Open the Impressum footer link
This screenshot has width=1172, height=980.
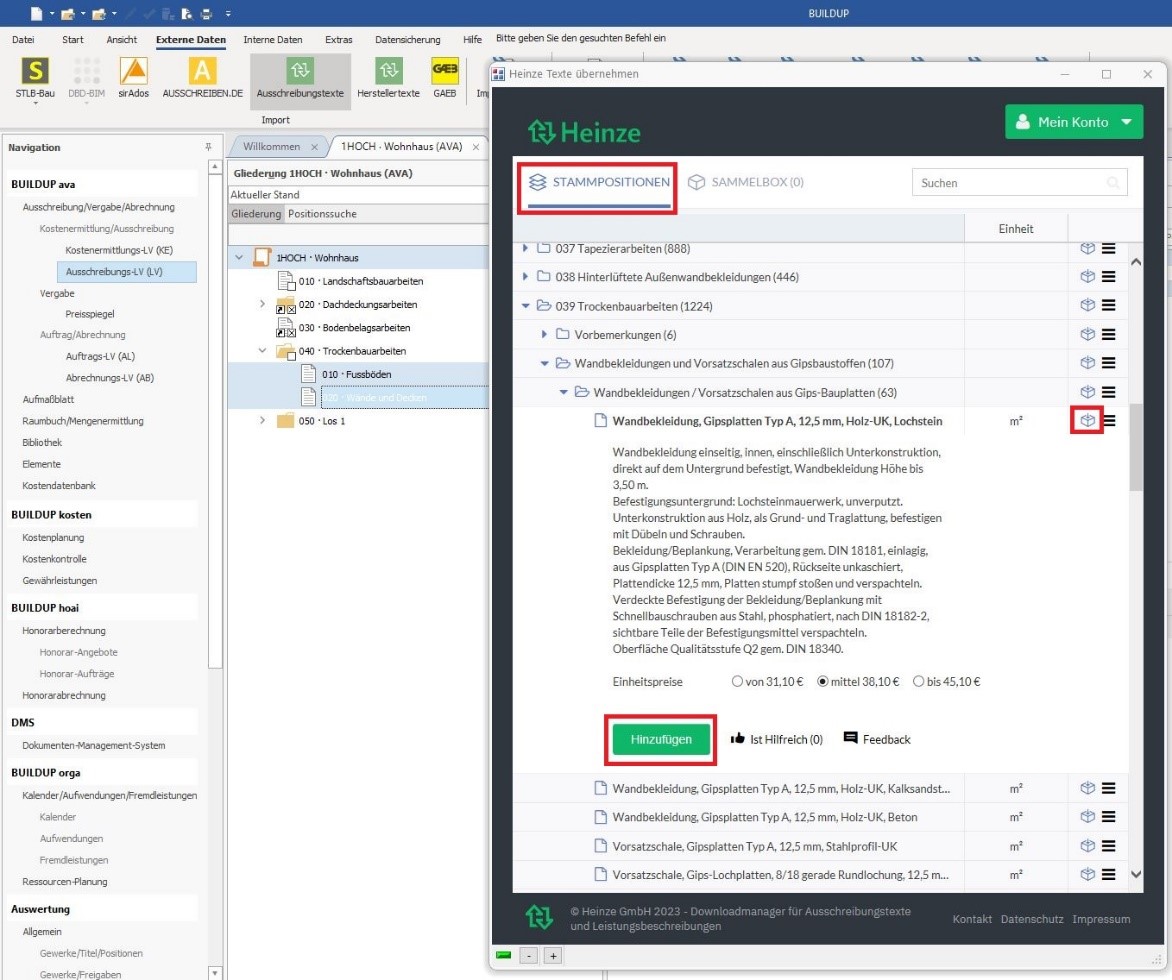tap(1101, 919)
